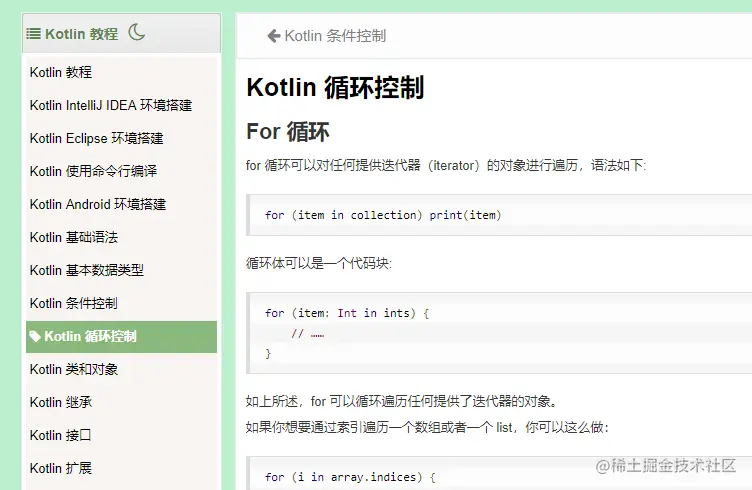
Task: Click the Kotlin 循环控制 page heading
Action: tap(335, 88)
